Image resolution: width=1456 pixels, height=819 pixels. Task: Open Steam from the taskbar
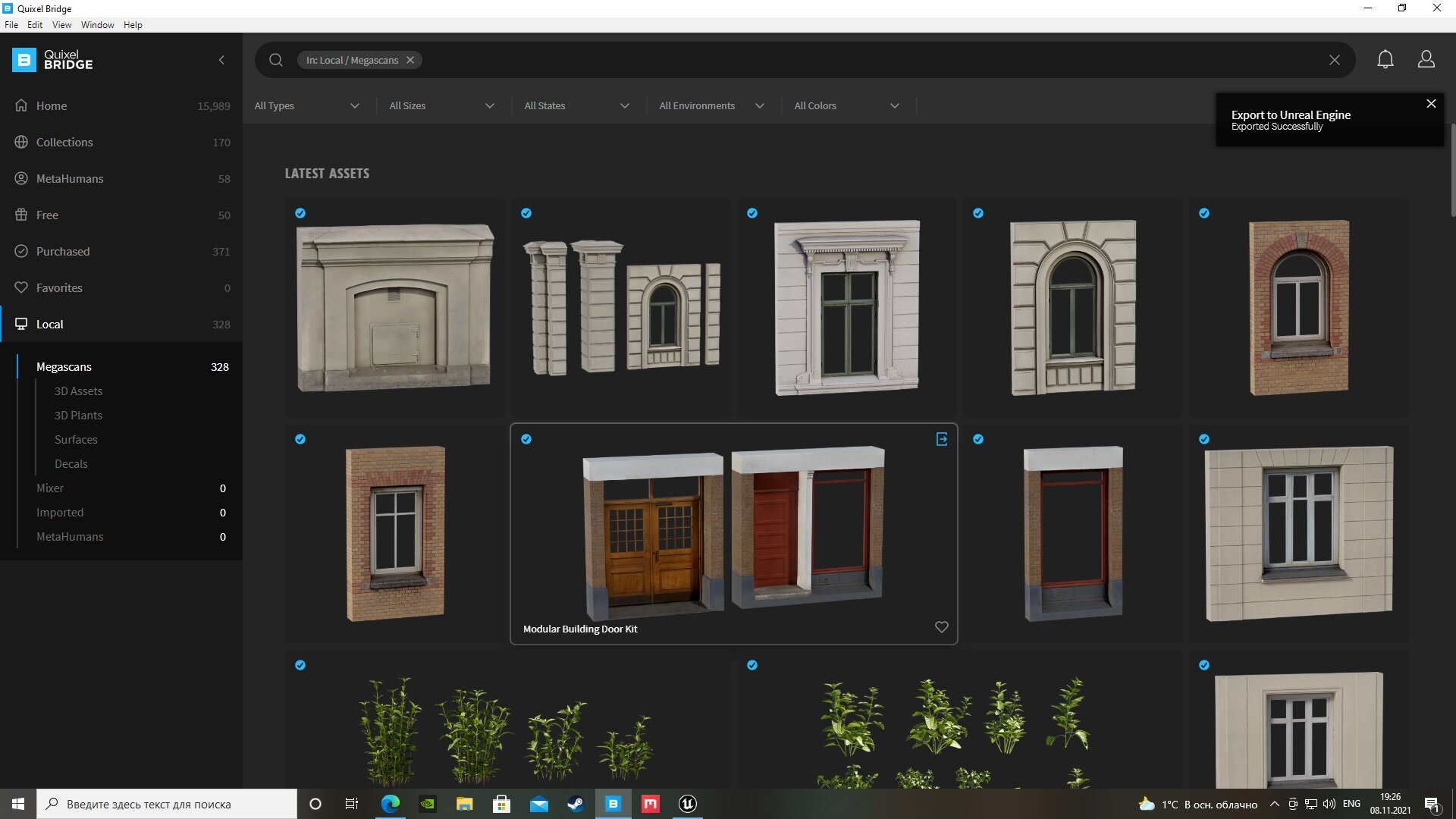point(576,804)
